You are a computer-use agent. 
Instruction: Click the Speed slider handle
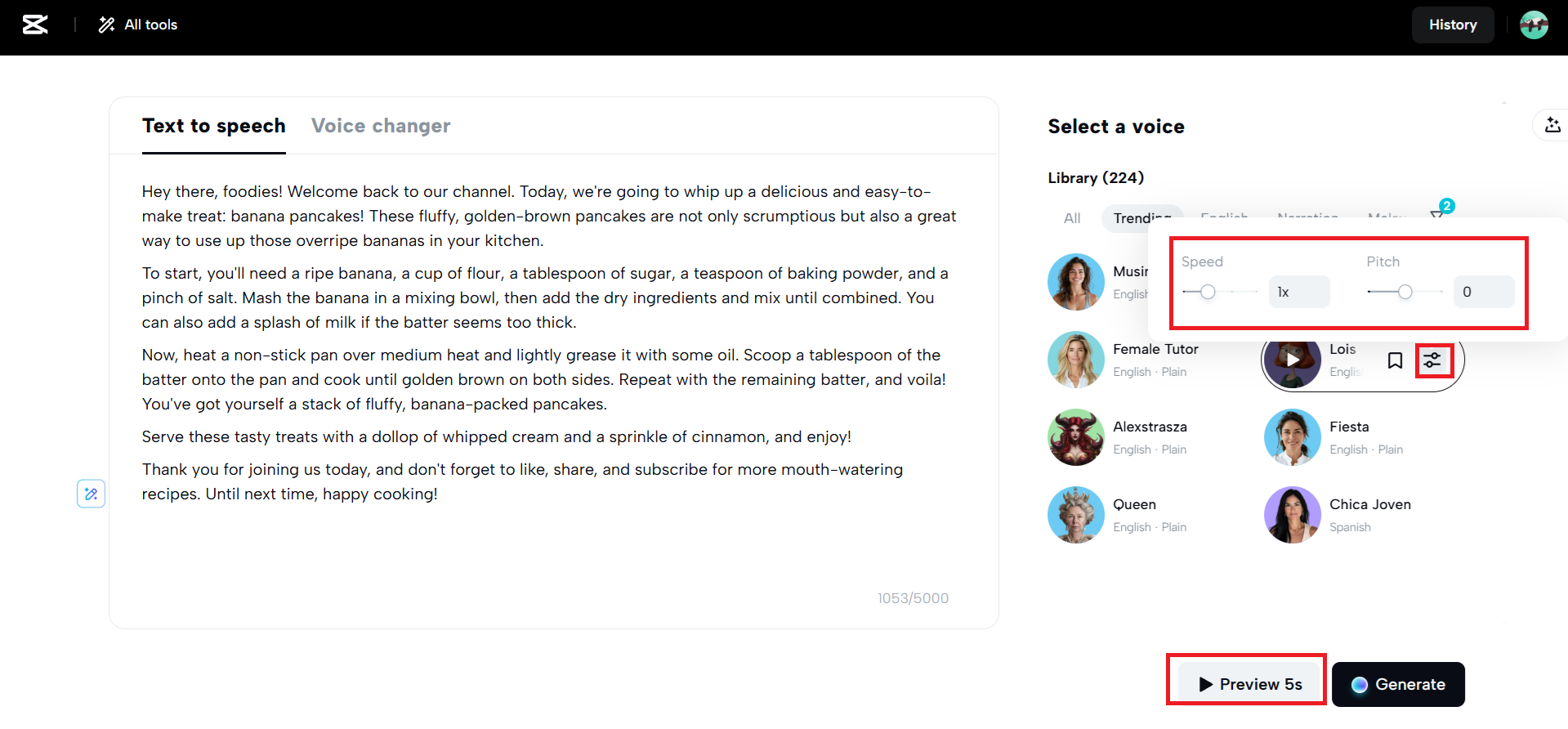pyautogui.click(x=1208, y=292)
